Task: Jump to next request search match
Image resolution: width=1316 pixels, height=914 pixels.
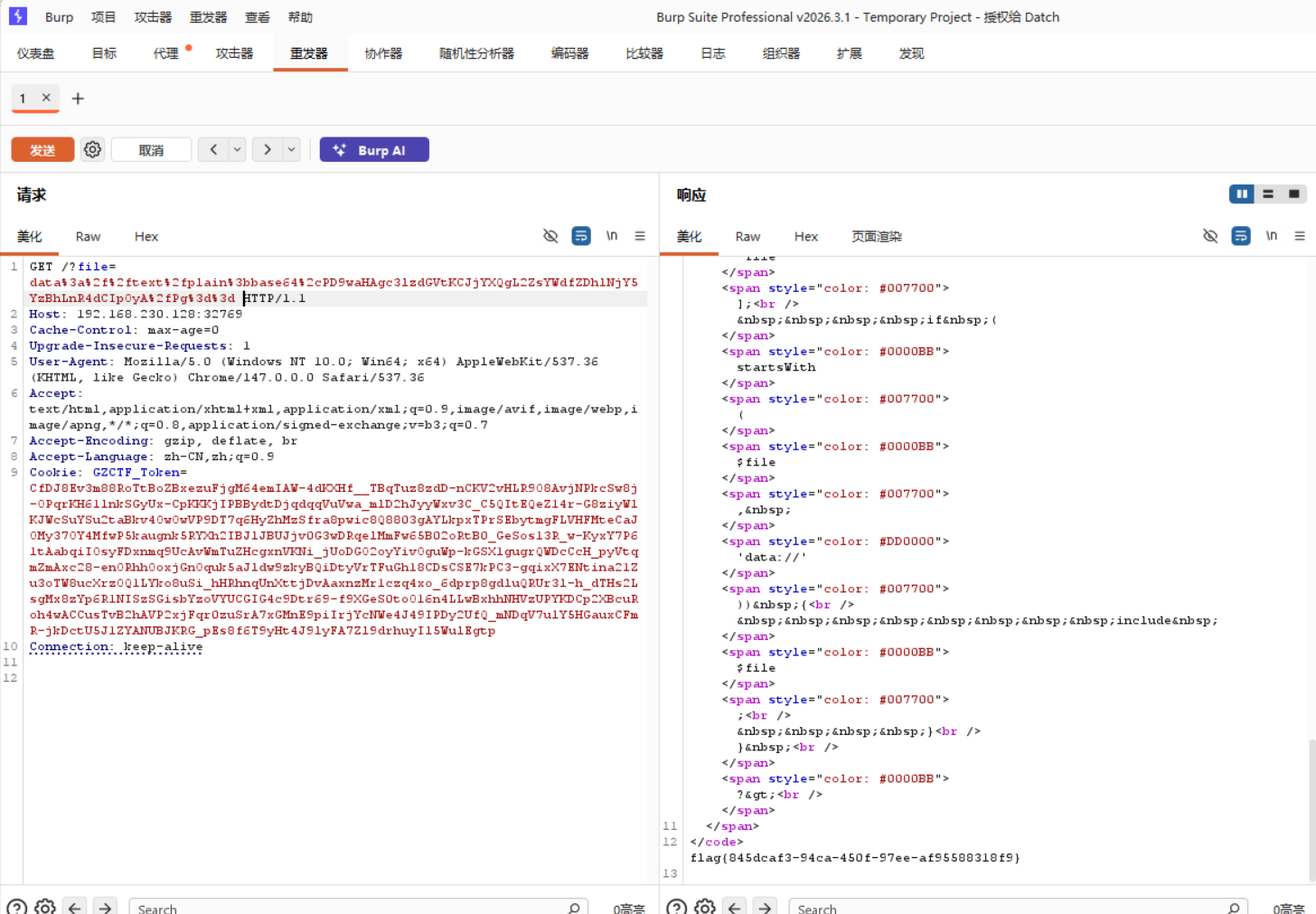Action: [106, 907]
